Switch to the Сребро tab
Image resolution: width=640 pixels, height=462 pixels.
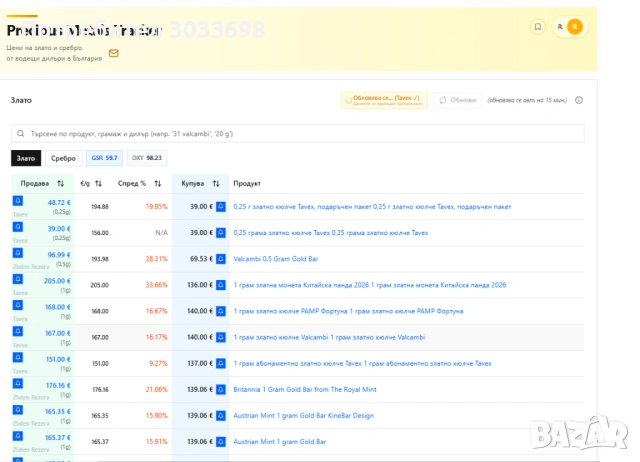[63, 158]
